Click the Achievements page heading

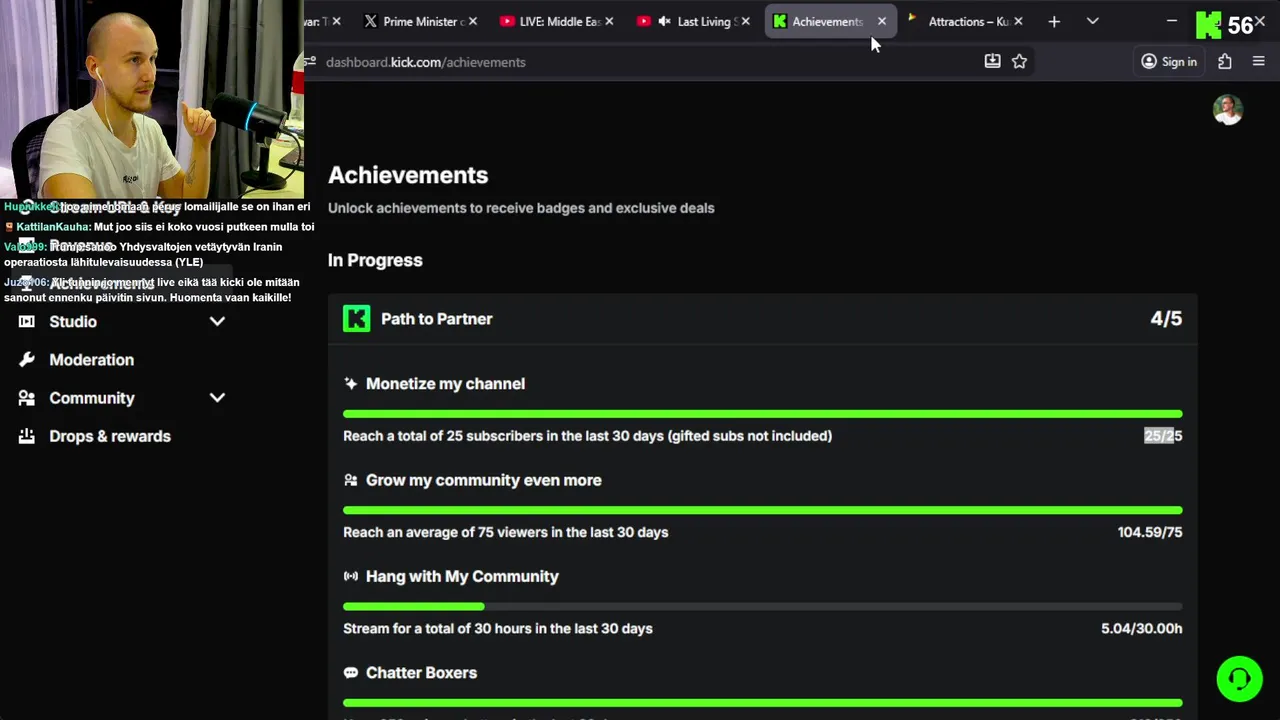(408, 175)
